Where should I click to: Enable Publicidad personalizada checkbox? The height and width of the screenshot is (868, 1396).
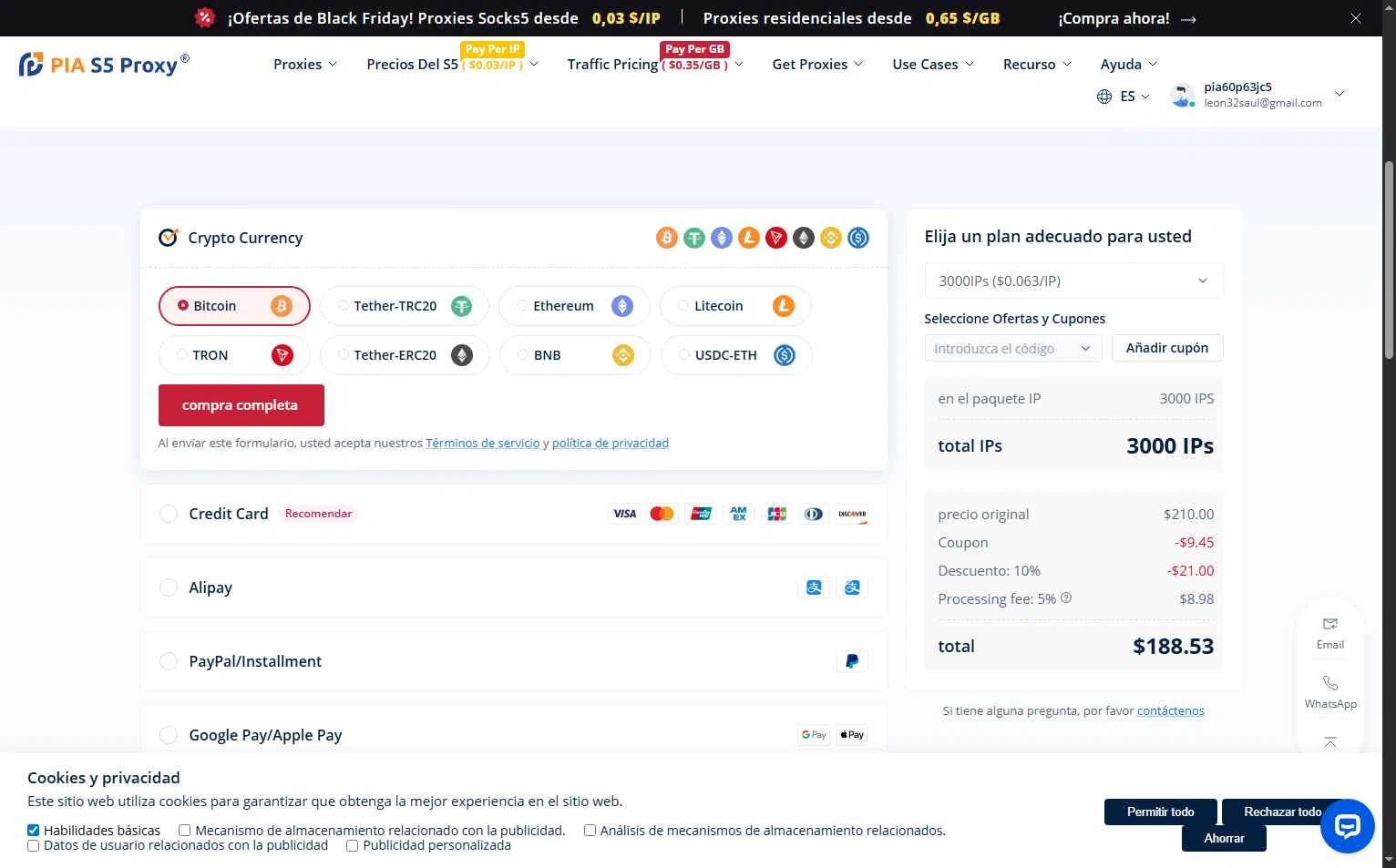[353, 845]
